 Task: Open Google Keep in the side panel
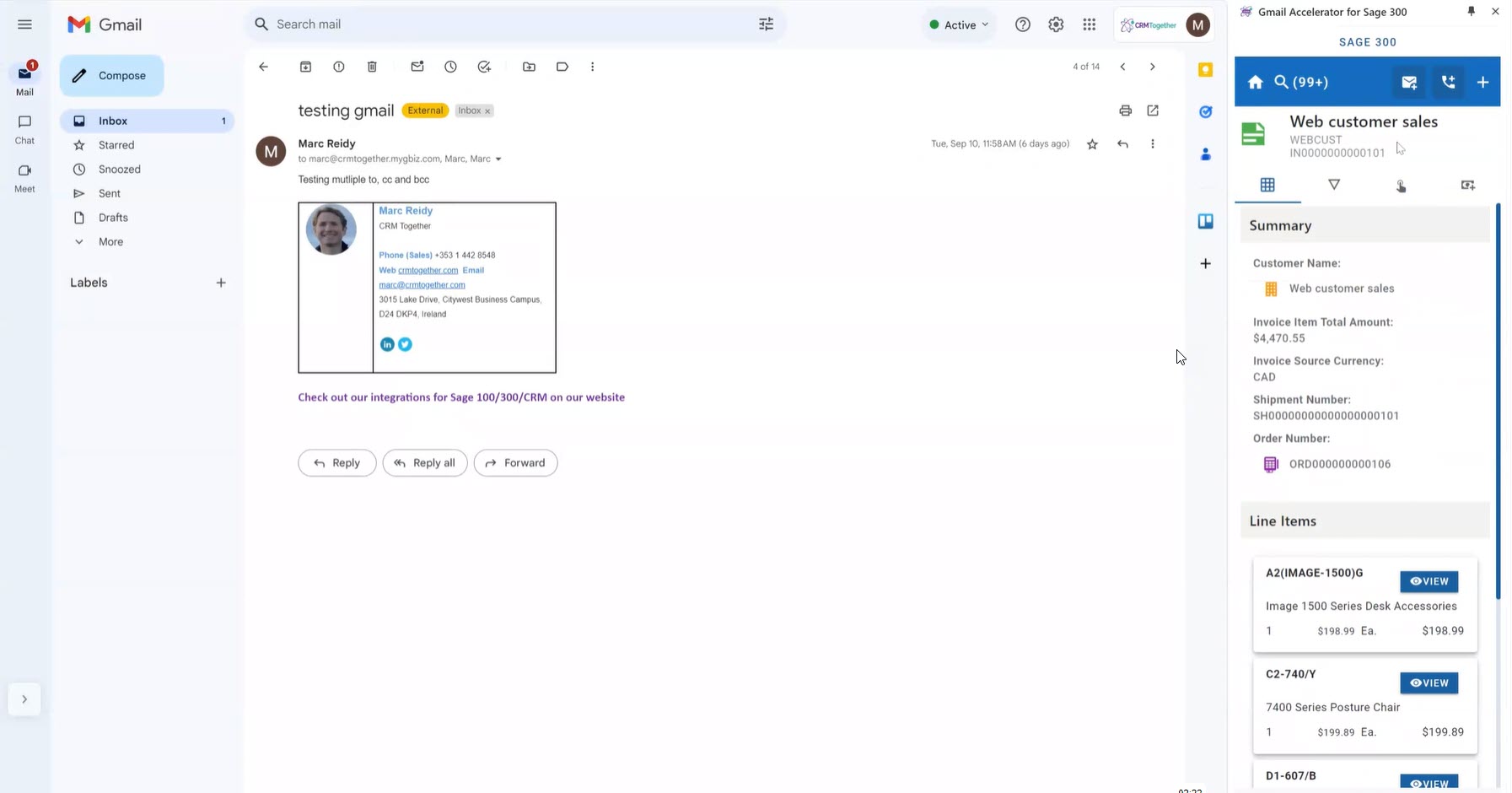coord(1206,70)
